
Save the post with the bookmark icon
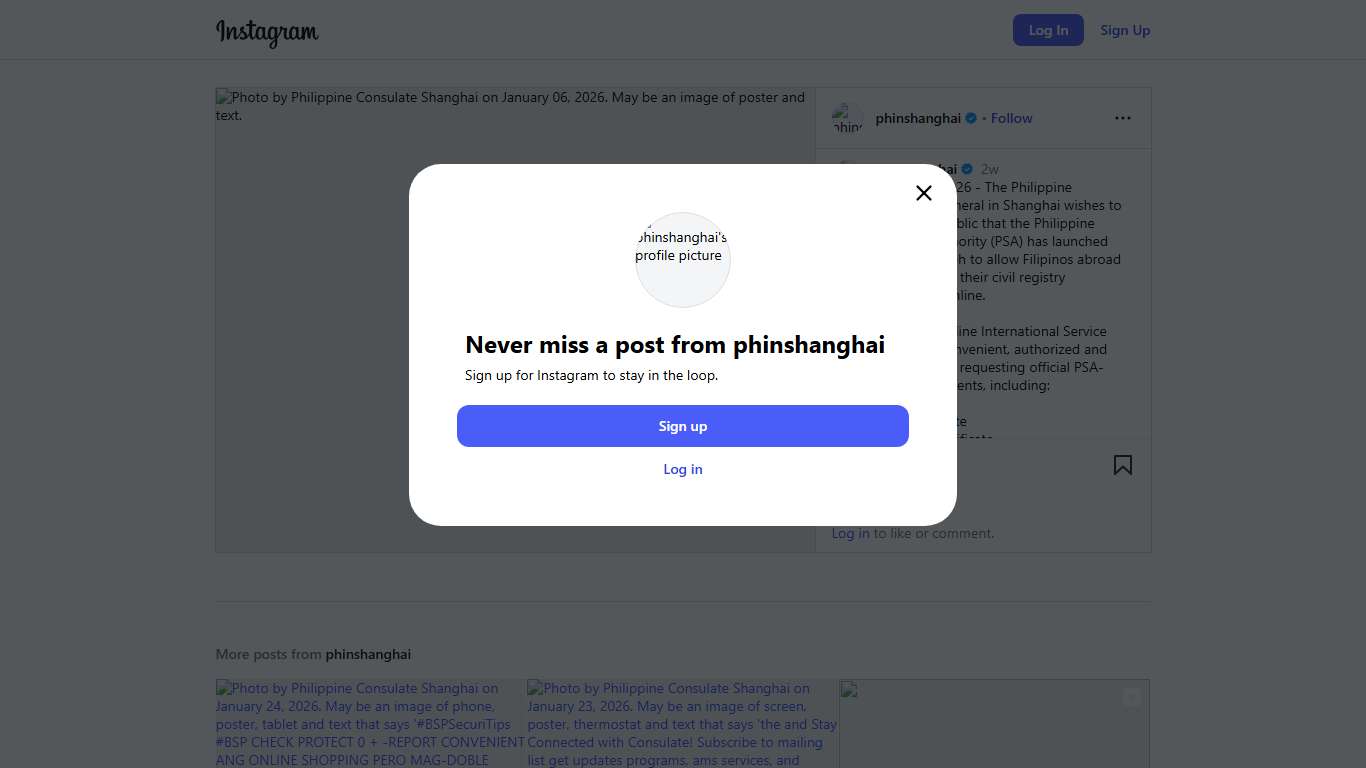pyautogui.click(x=1123, y=465)
